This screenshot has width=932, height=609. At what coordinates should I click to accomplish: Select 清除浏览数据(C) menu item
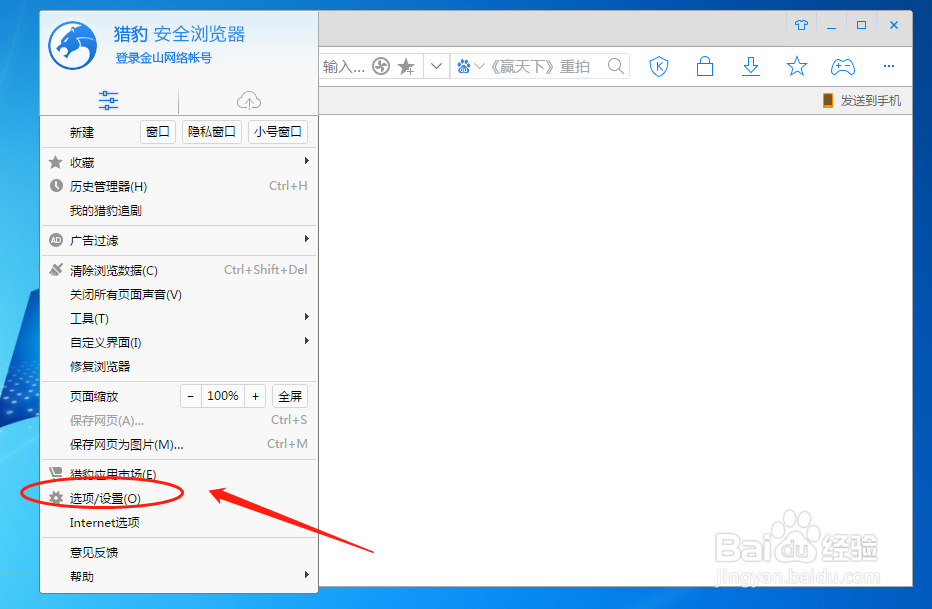pyautogui.click(x=178, y=270)
